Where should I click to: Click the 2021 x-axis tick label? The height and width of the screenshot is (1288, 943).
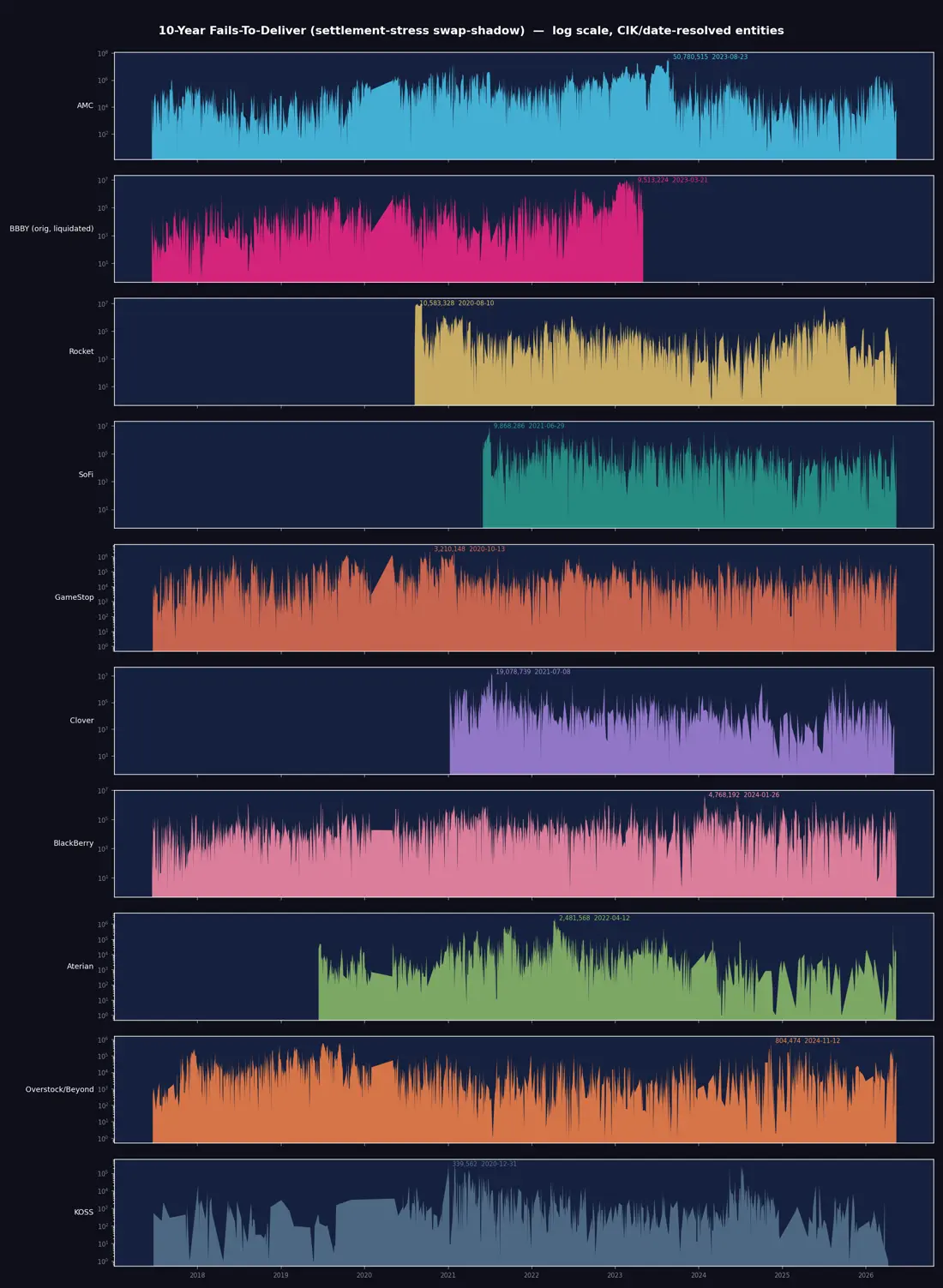[x=447, y=1275]
